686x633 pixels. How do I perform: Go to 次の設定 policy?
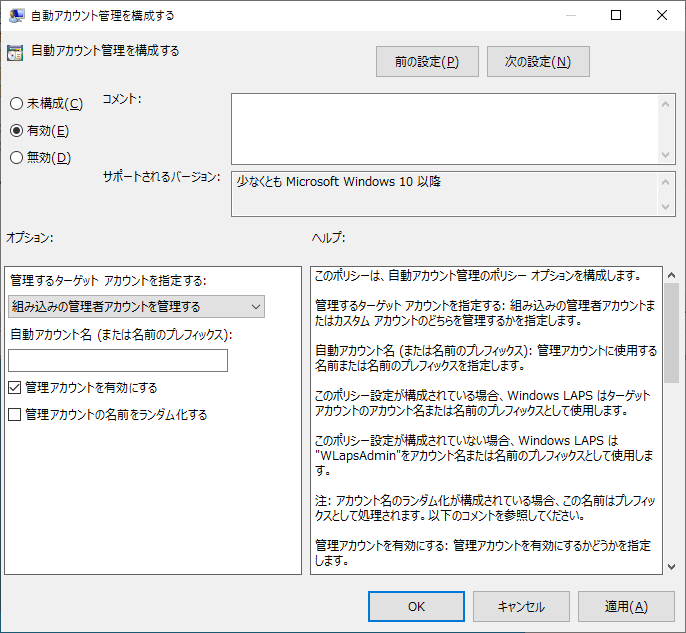[x=538, y=62]
